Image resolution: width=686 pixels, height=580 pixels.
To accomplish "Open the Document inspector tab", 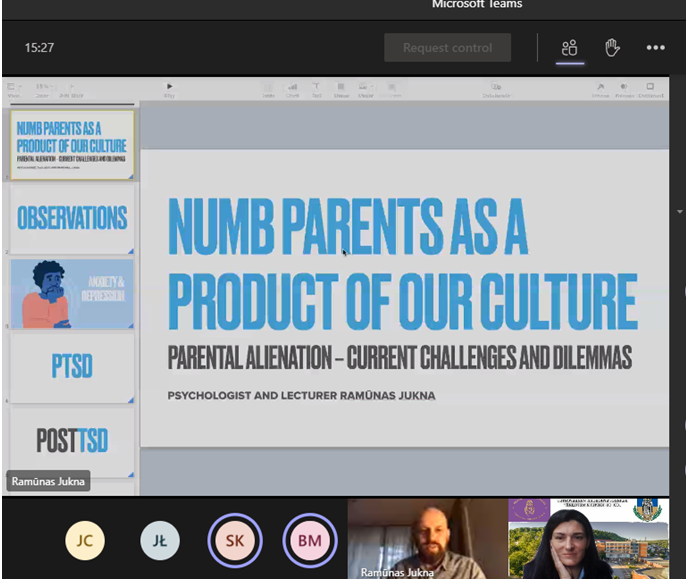I will pos(650,89).
